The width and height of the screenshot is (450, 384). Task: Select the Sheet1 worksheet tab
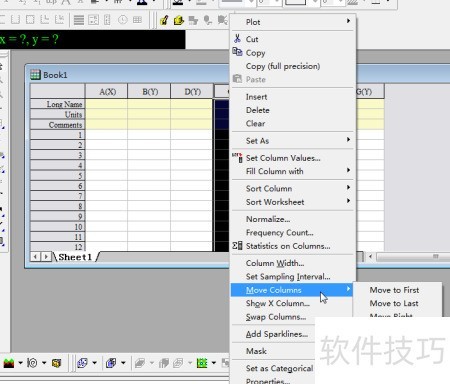point(75,257)
